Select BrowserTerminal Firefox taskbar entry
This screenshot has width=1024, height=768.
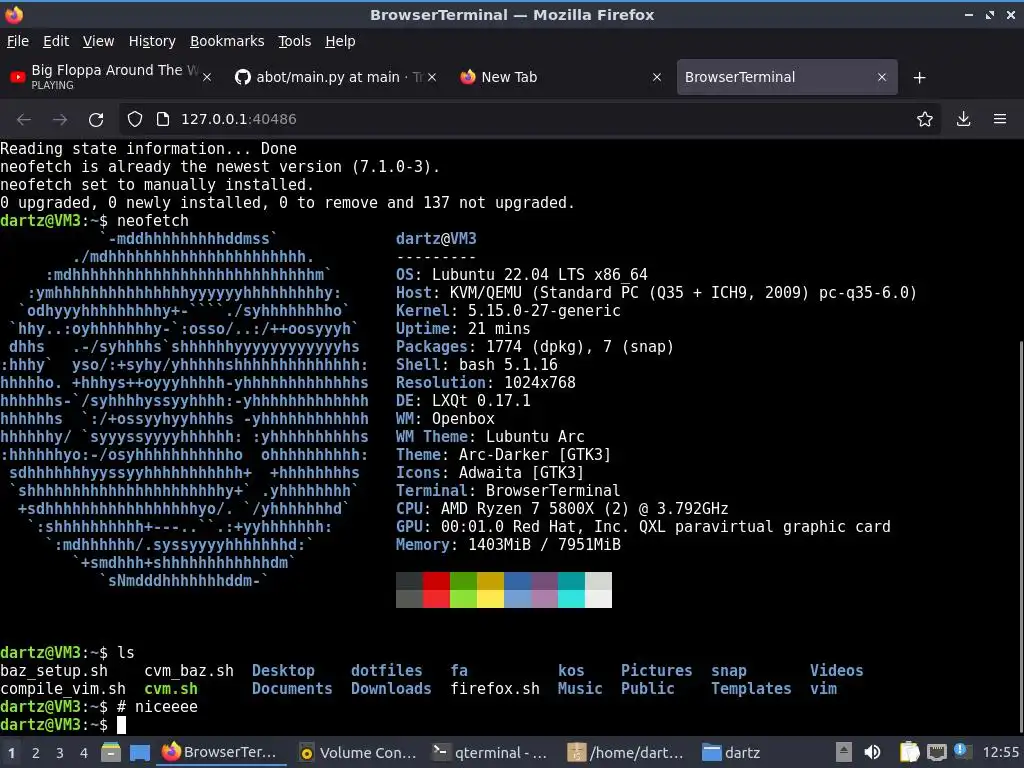[221, 752]
